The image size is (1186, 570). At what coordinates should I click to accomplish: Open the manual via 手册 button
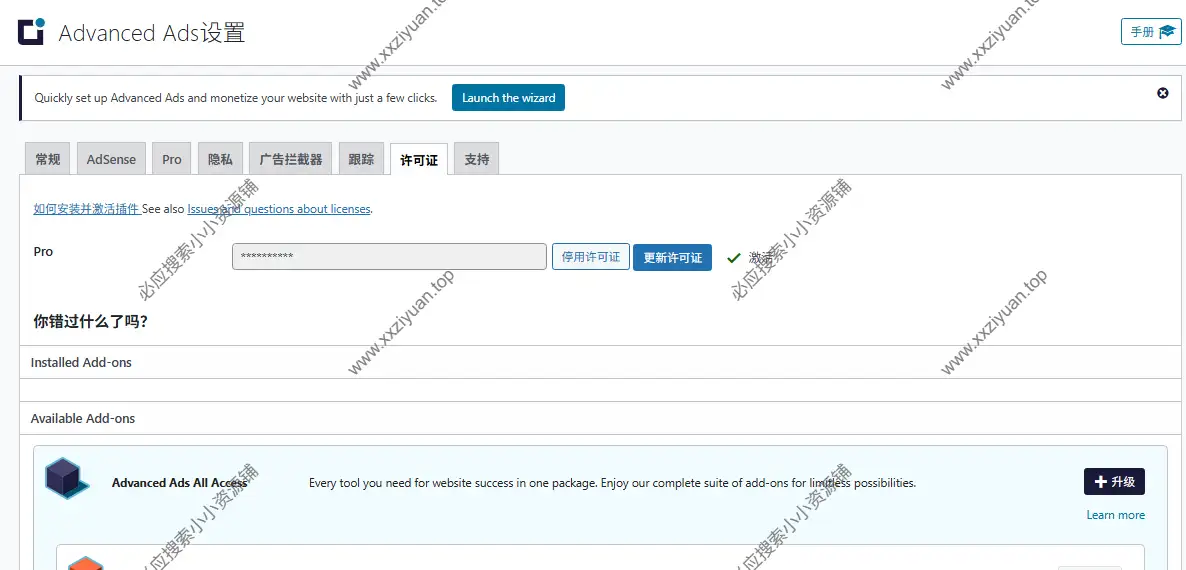1151,32
